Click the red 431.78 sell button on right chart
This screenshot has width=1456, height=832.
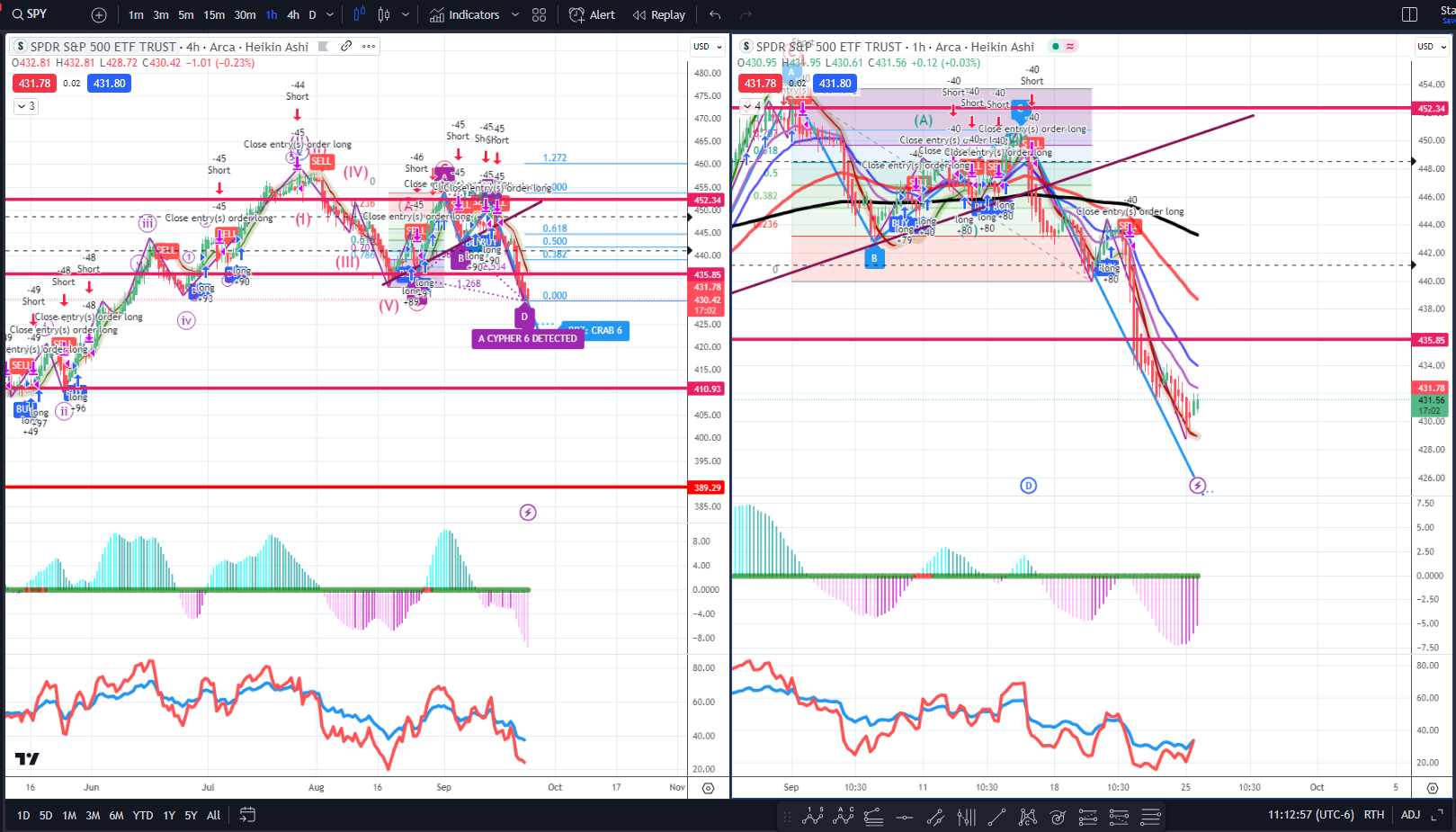click(x=760, y=84)
